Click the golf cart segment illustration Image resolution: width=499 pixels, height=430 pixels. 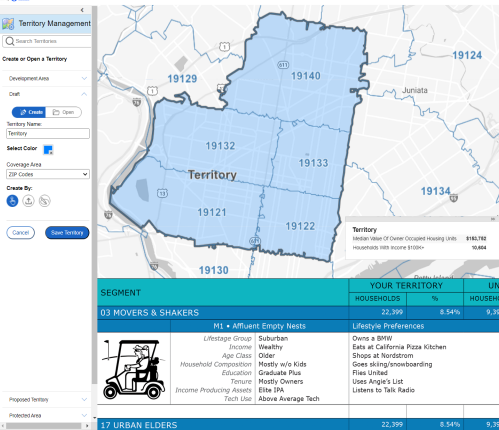click(134, 369)
